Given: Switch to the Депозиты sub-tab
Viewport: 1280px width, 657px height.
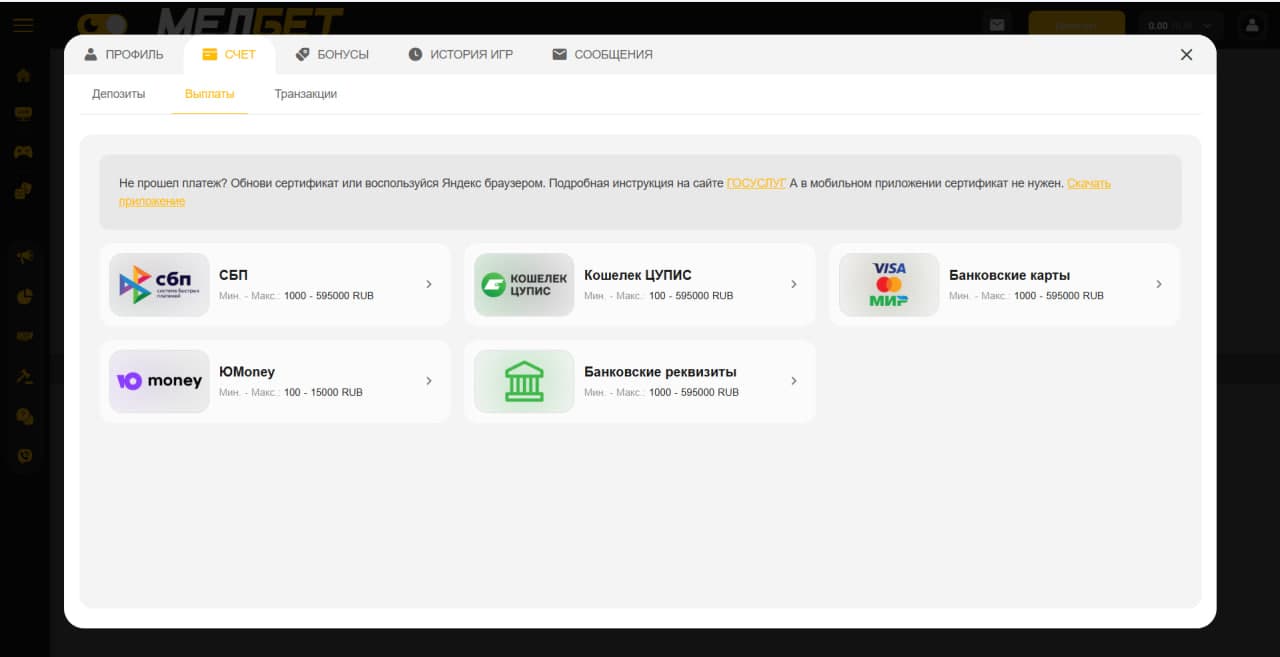Looking at the screenshot, I should point(119,94).
